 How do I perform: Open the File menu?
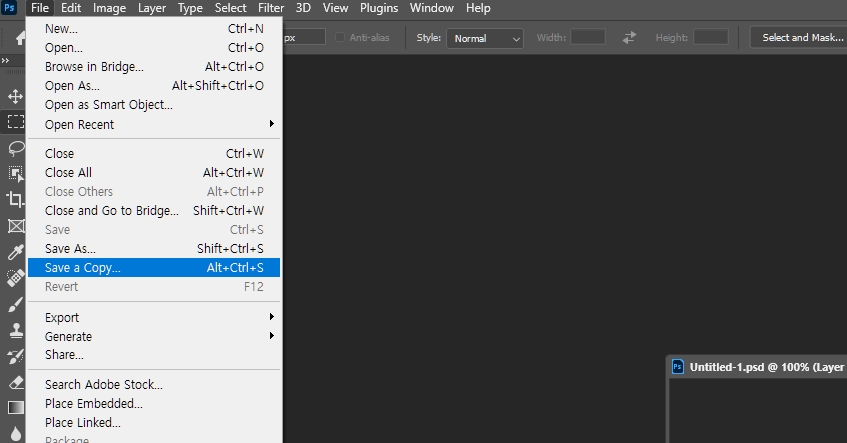(x=40, y=8)
